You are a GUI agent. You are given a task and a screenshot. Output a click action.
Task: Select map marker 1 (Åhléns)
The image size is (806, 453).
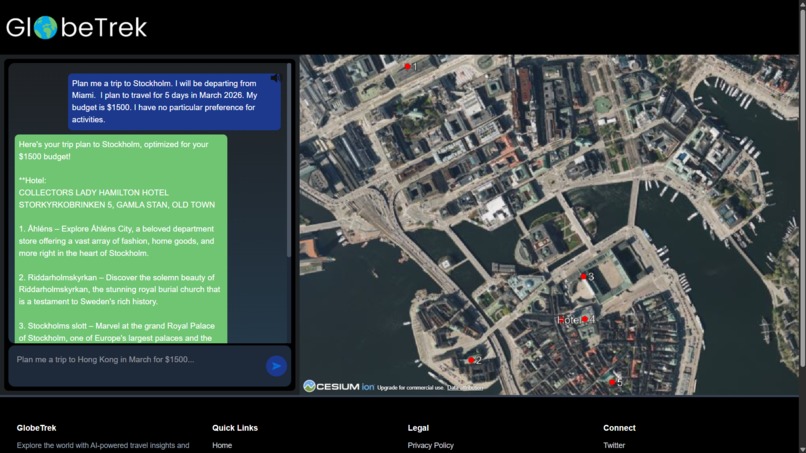408,66
